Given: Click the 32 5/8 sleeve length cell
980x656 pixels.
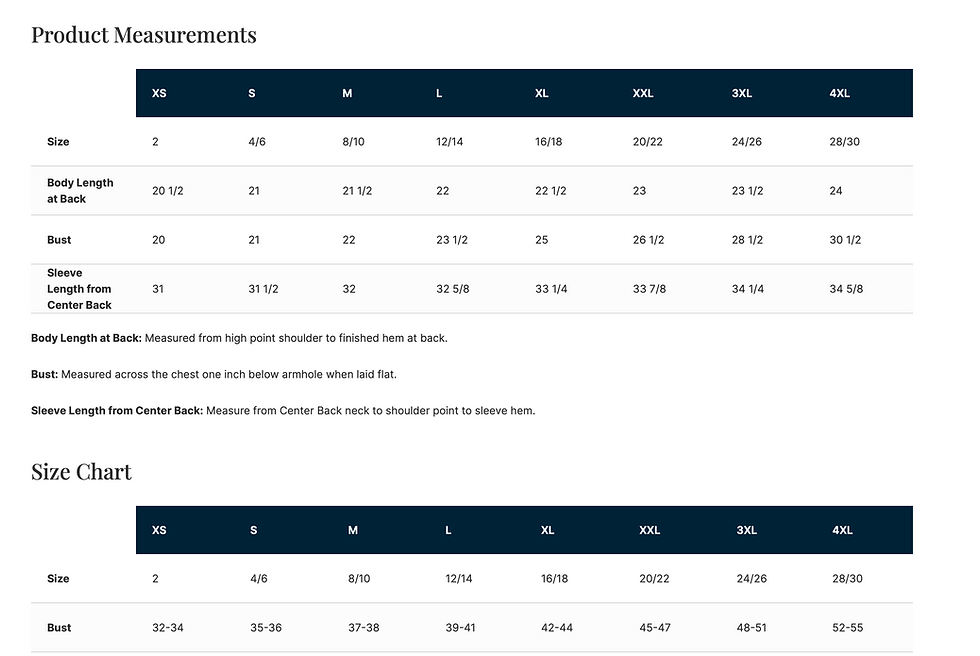Looking at the screenshot, I should (453, 289).
